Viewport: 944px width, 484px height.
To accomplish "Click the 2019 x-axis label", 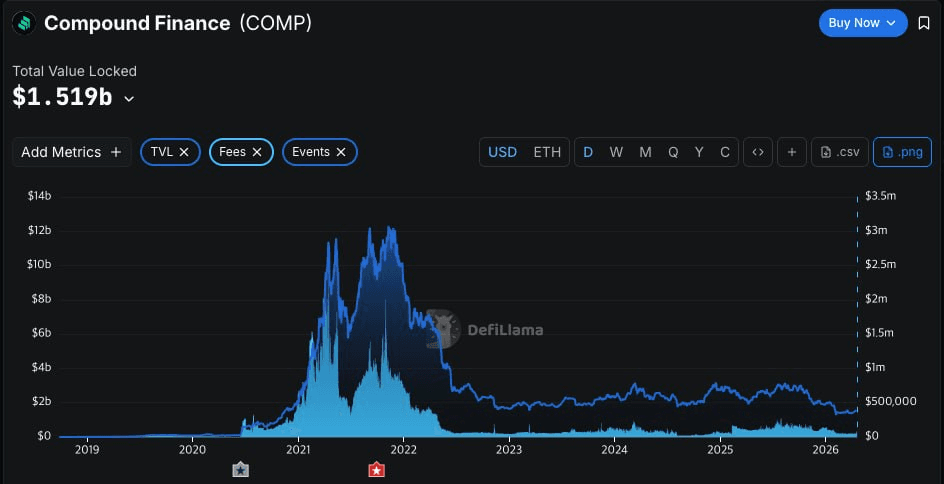I will (x=87, y=449).
